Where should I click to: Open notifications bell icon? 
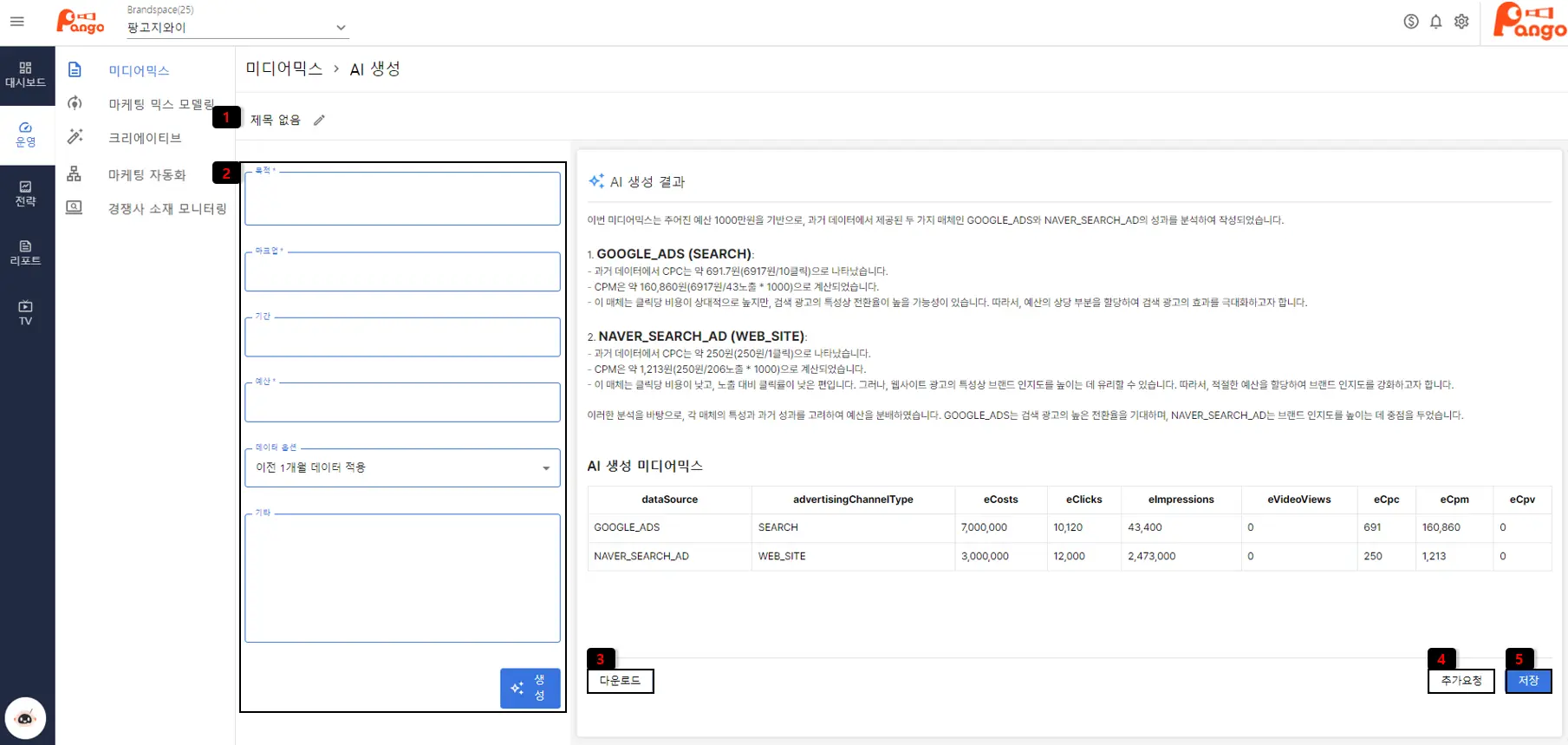[x=1436, y=22]
